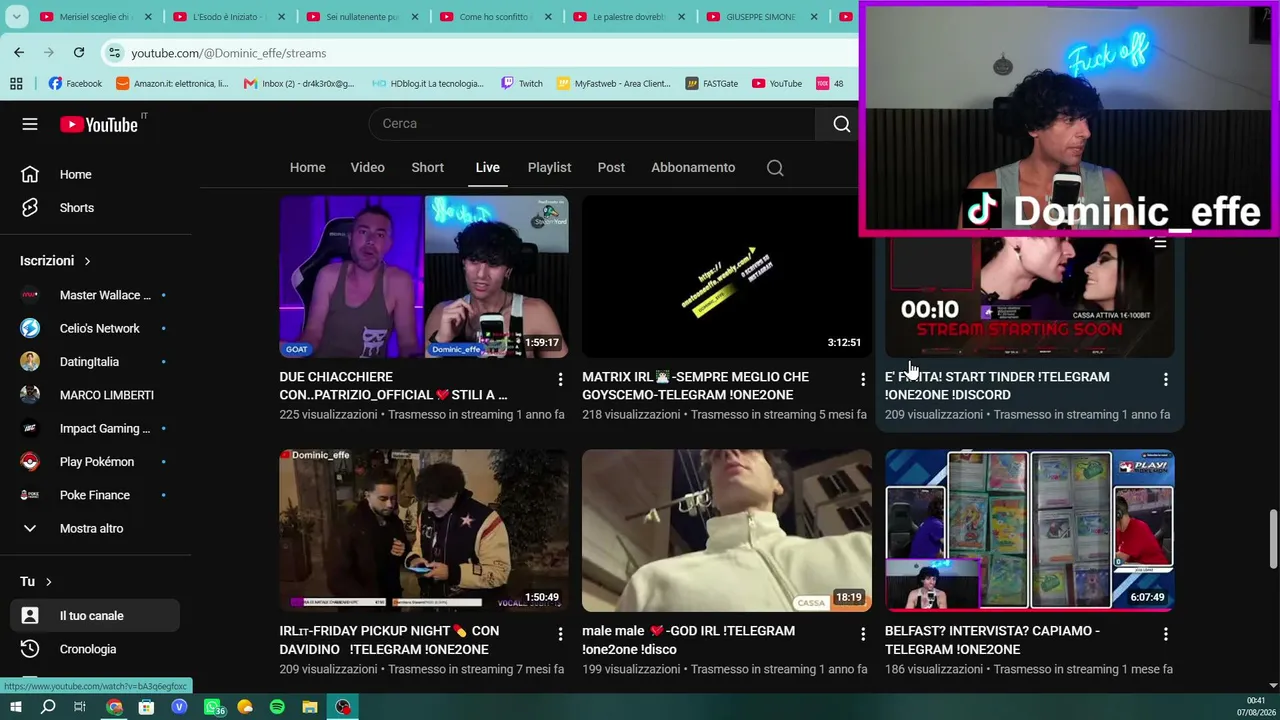Image resolution: width=1280 pixels, height=720 pixels.
Task: Open the Amazon.it bookmark
Action: pyautogui.click(x=173, y=84)
